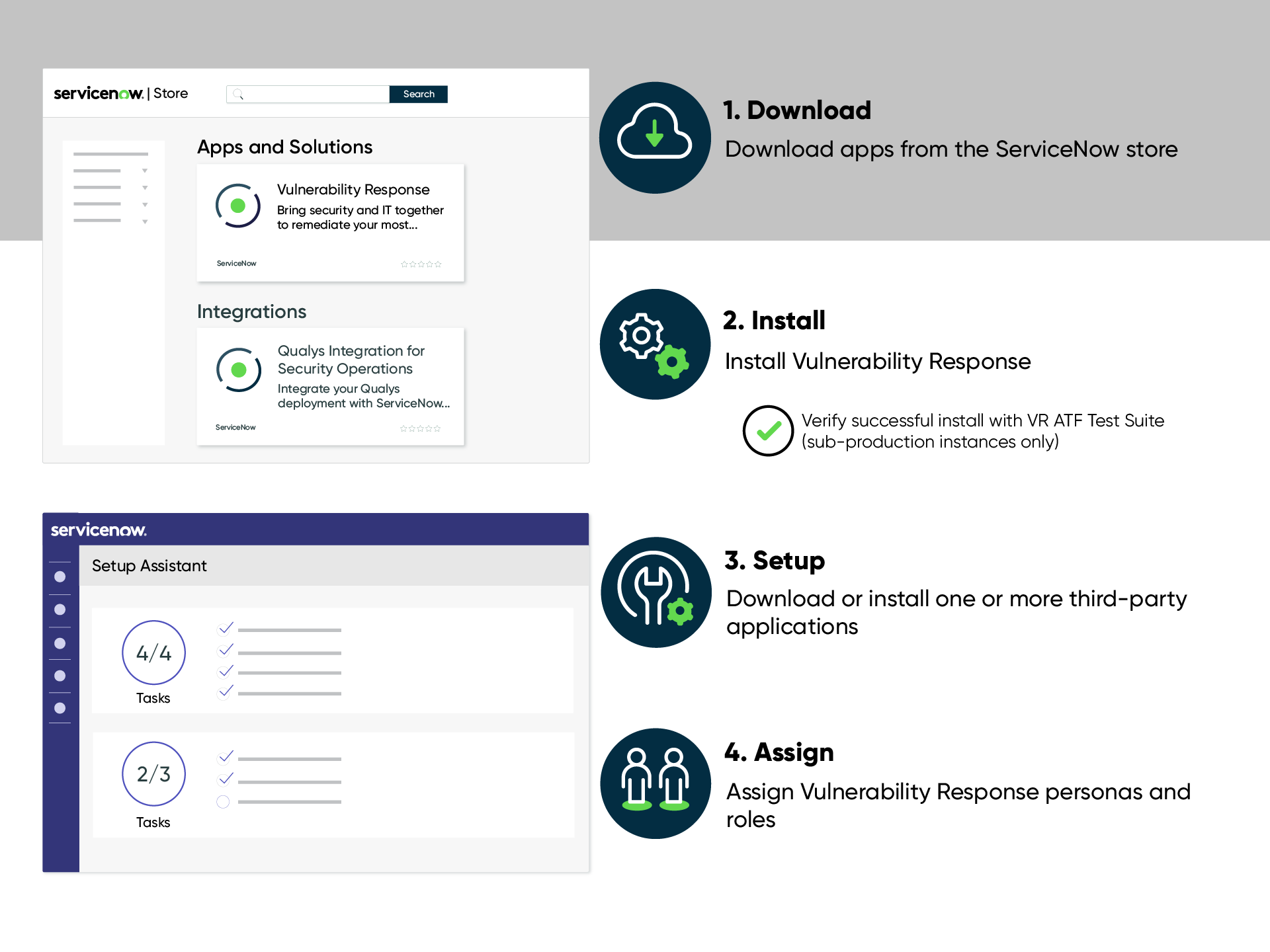Toggle fourth checkmark in the 4/4 Tasks list

click(x=226, y=692)
